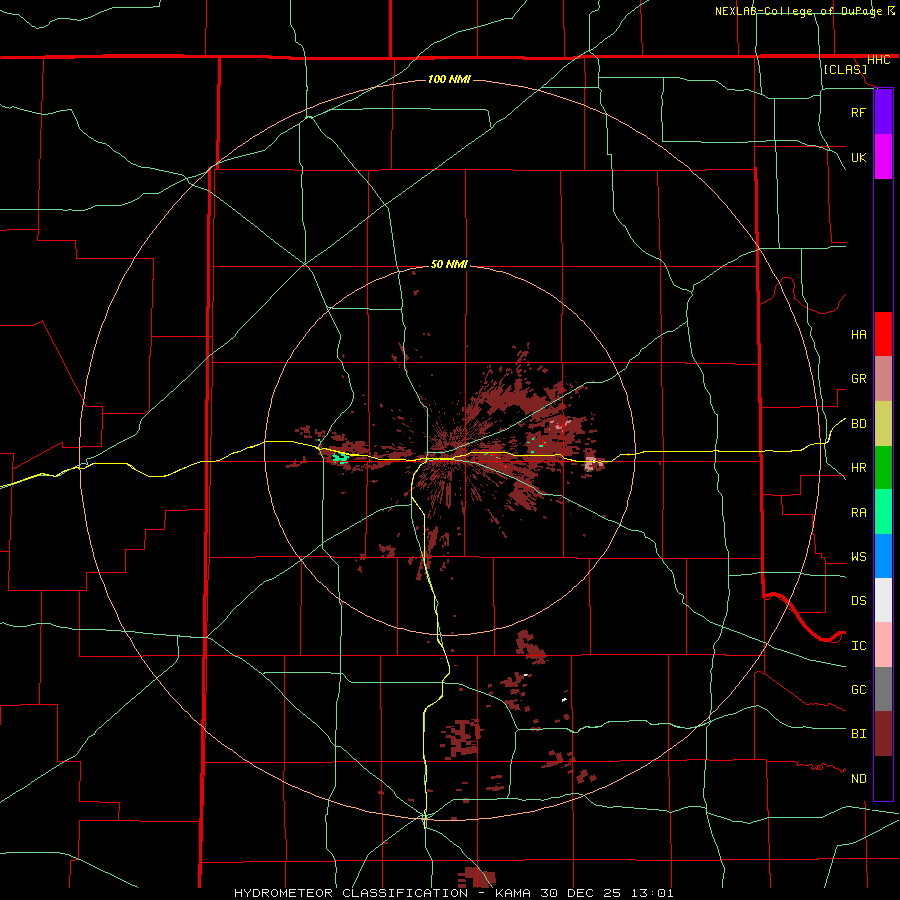Click the BD yellow legend swatch

coord(883,424)
